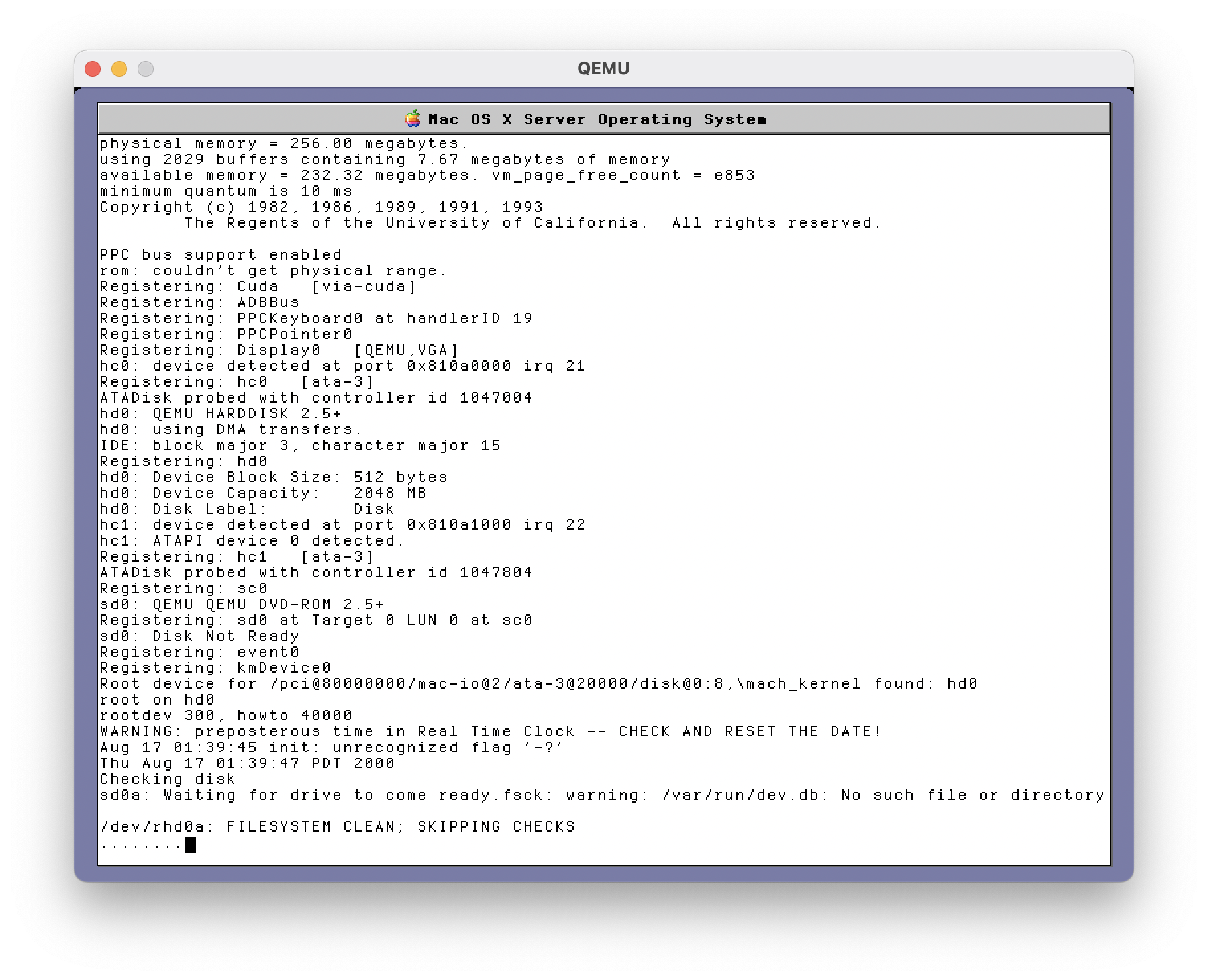Click the 'Registering: kmDevice0' line
1208x980 pixels.
point(215,668)
